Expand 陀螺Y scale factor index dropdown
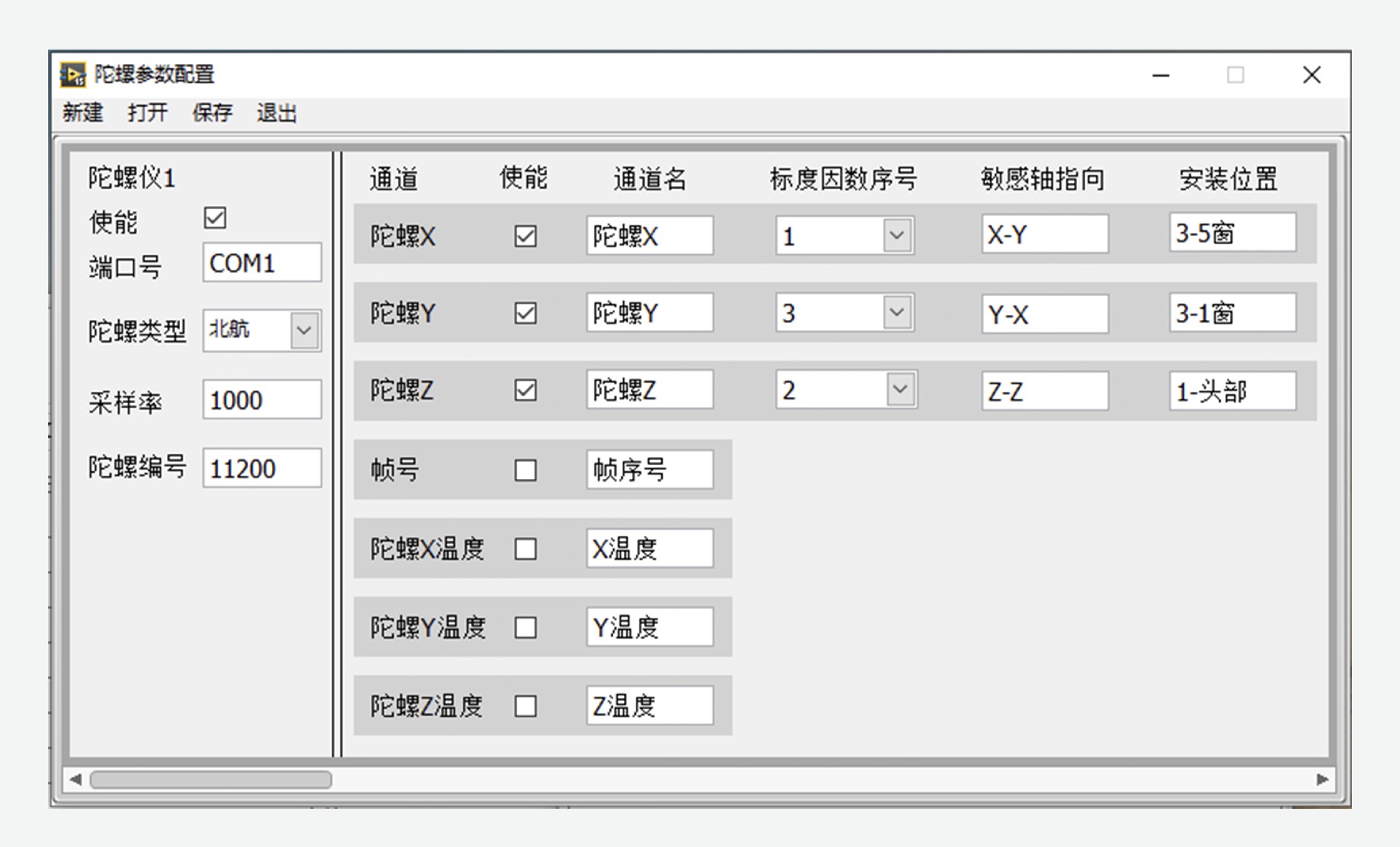This screenshot has width=1400, height=847. pyautogui.click(x=897, y=313)
